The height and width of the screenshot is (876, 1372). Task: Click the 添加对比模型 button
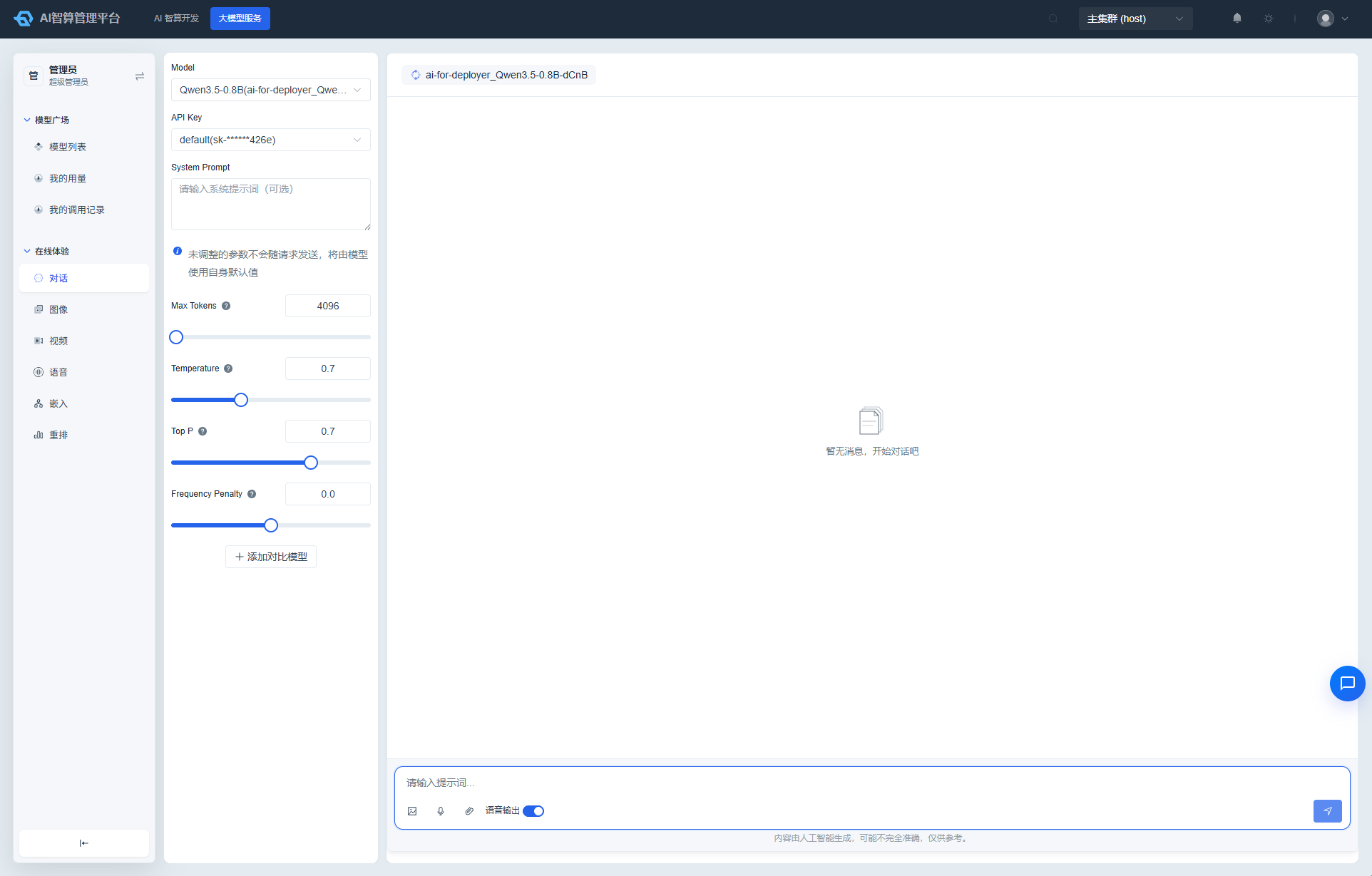click(x=271, y=557)
